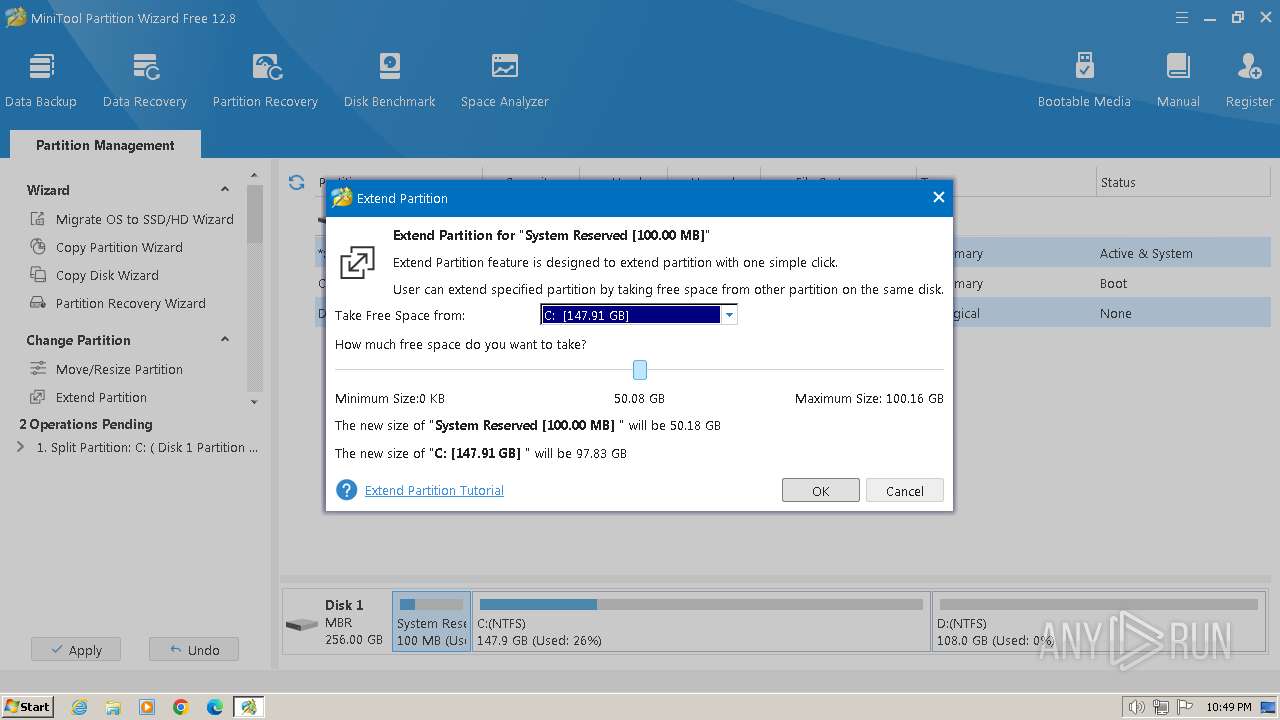Image resolution: width=1280 pixels, height=720 pixels.
Task: Open the Space Analyzer
Action: coord(505,79)
